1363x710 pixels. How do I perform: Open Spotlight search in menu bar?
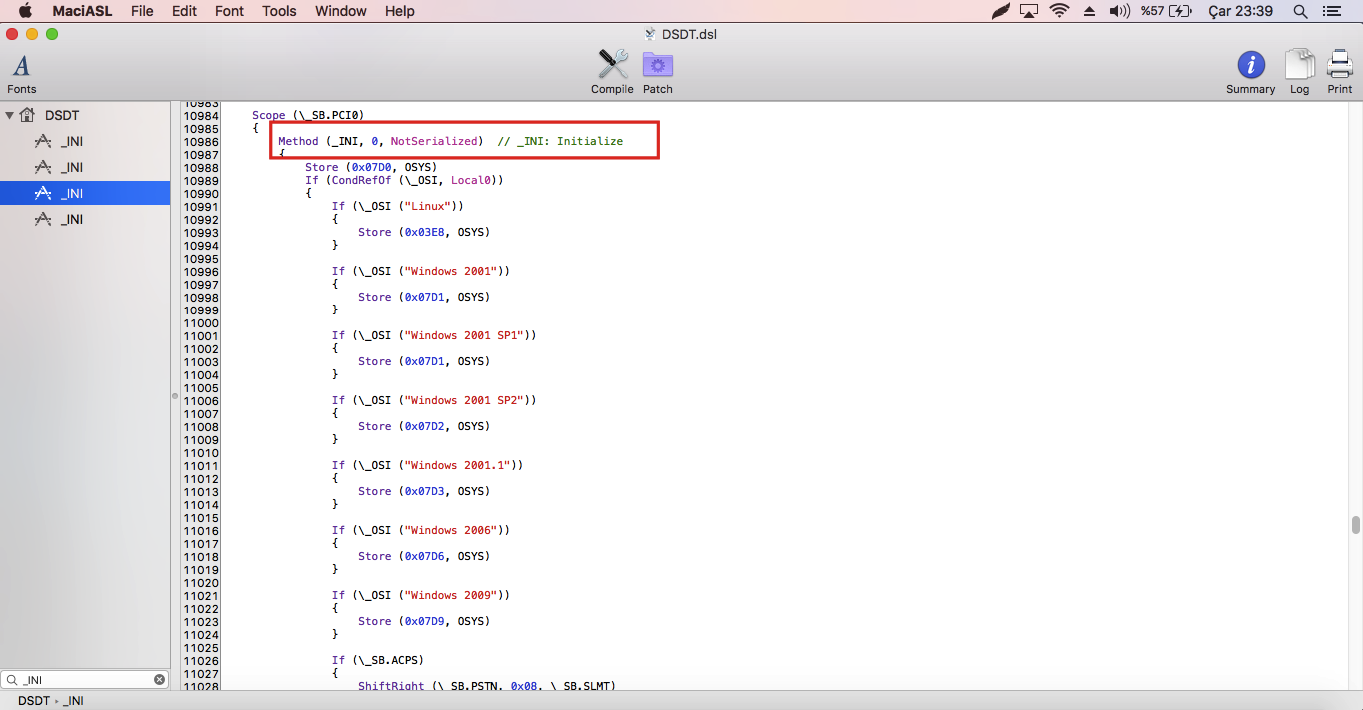(1300, 11)
